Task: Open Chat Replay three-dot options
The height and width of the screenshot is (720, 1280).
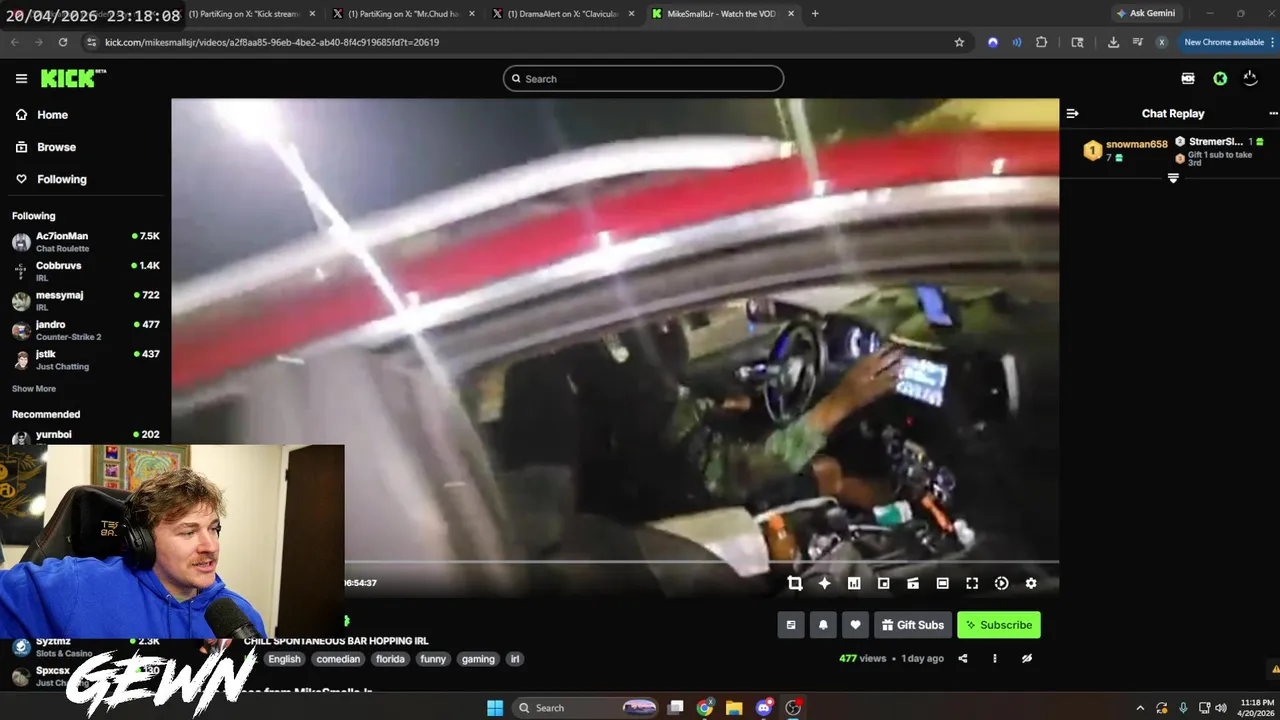Action: point(1273,114)
